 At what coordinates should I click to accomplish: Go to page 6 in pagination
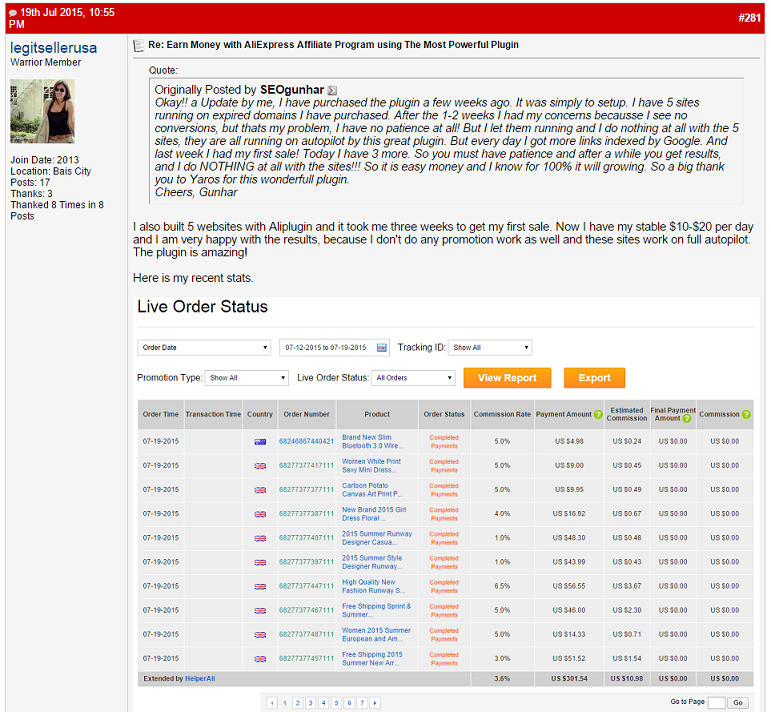pos(349,703)
